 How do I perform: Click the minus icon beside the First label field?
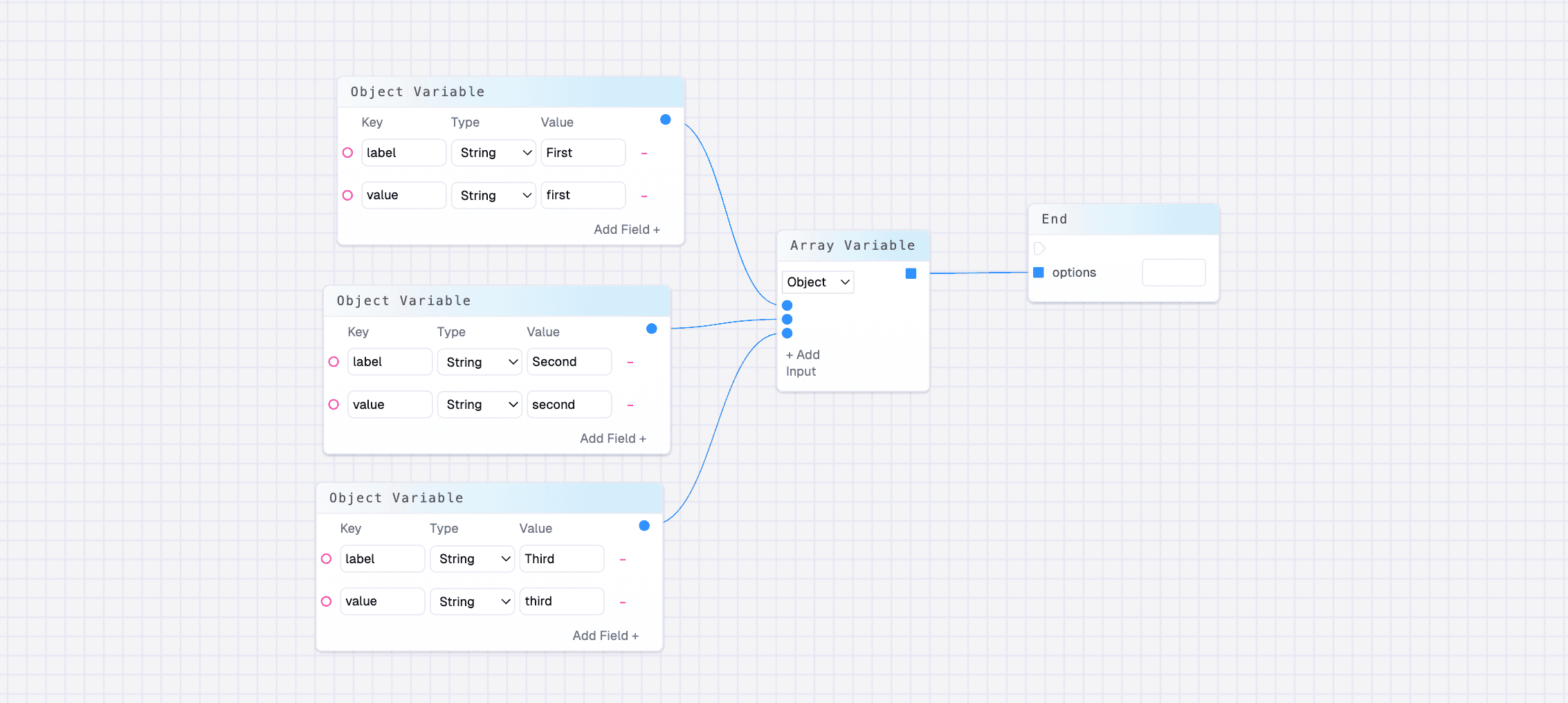click(x=644, y=153)
